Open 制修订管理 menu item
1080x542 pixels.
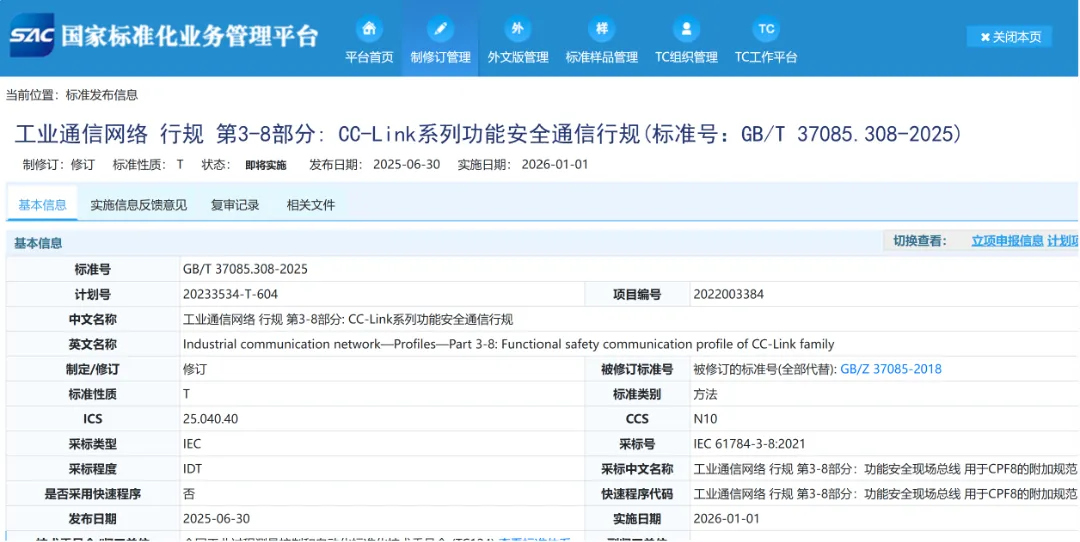click(440, 58)
